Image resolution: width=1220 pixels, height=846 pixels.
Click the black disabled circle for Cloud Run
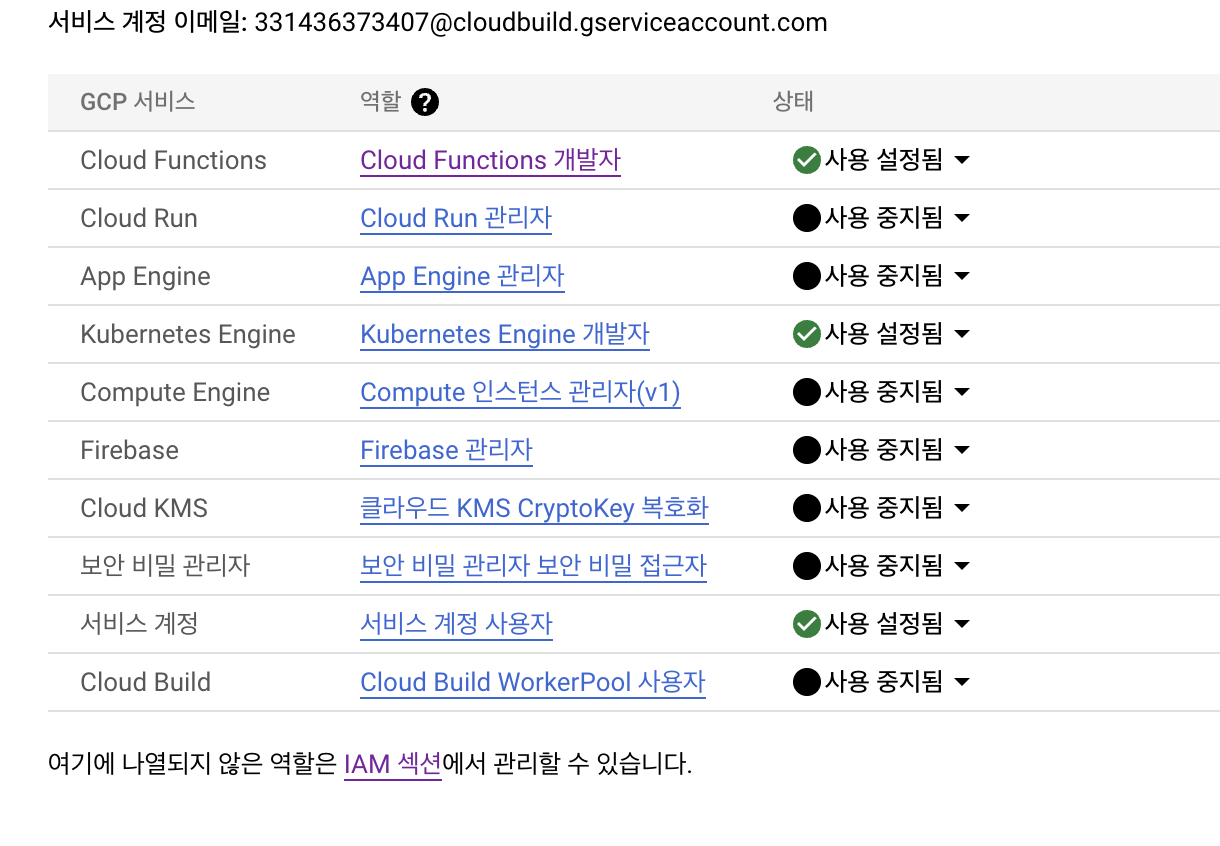(x=806, y=218)
